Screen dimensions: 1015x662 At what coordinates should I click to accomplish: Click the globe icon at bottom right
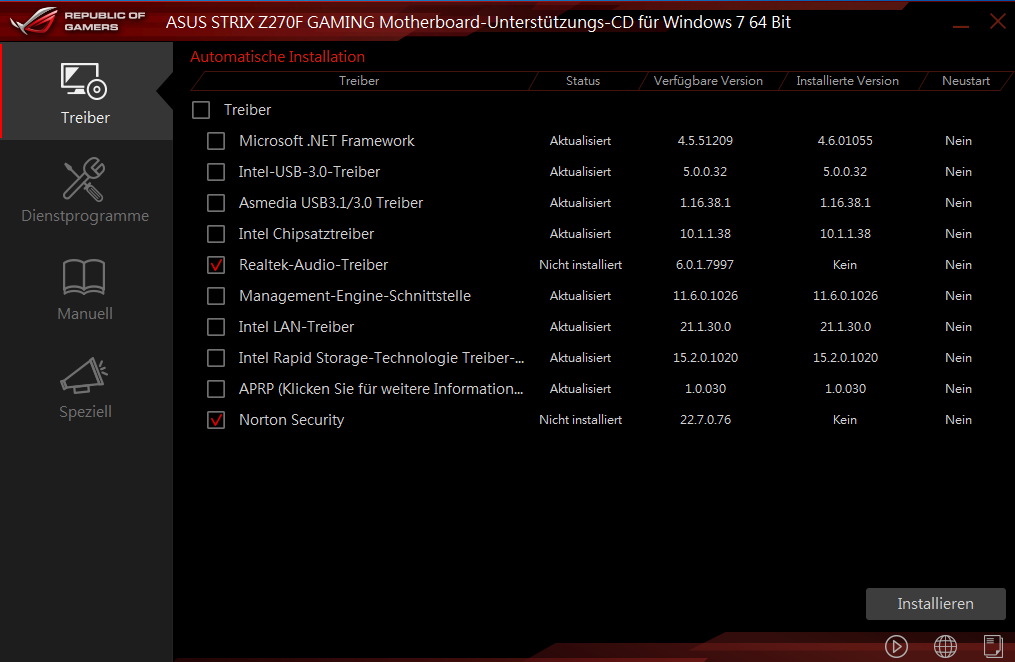tap(945, 646)
